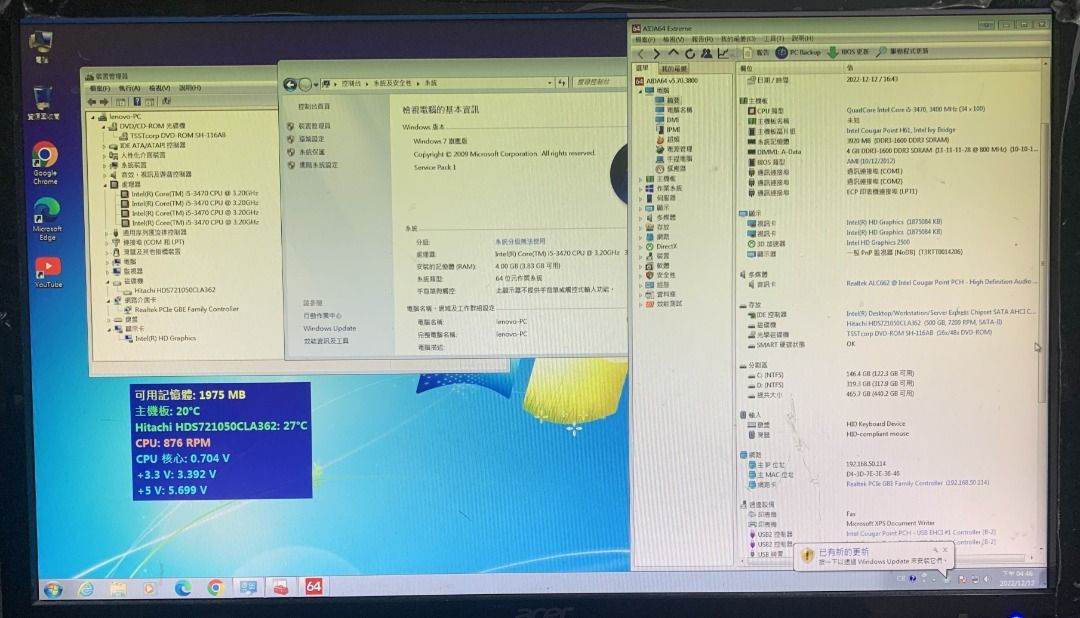The image size is (1080, 618).
Task: Click Device Manager link in System sidebar
Action: coord(314,126)
